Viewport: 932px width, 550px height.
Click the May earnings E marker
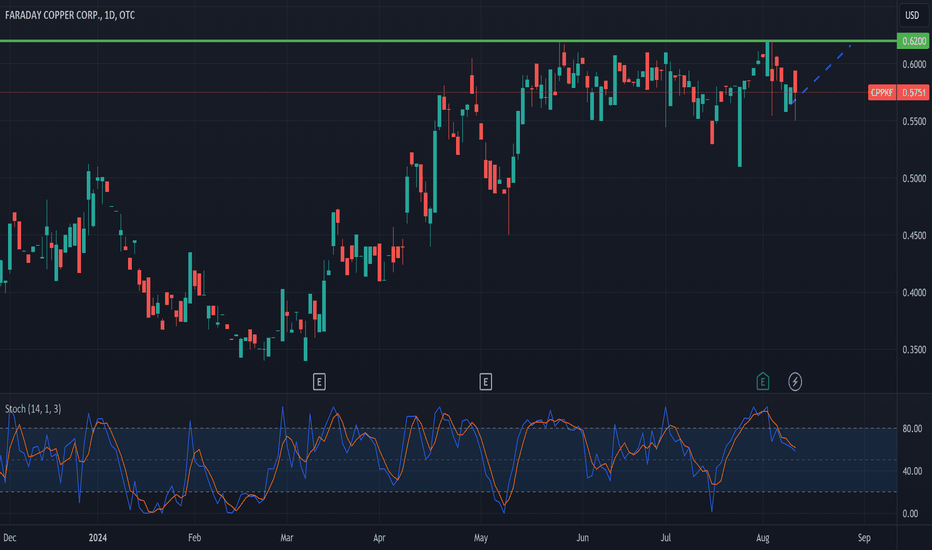pos(486,382)
